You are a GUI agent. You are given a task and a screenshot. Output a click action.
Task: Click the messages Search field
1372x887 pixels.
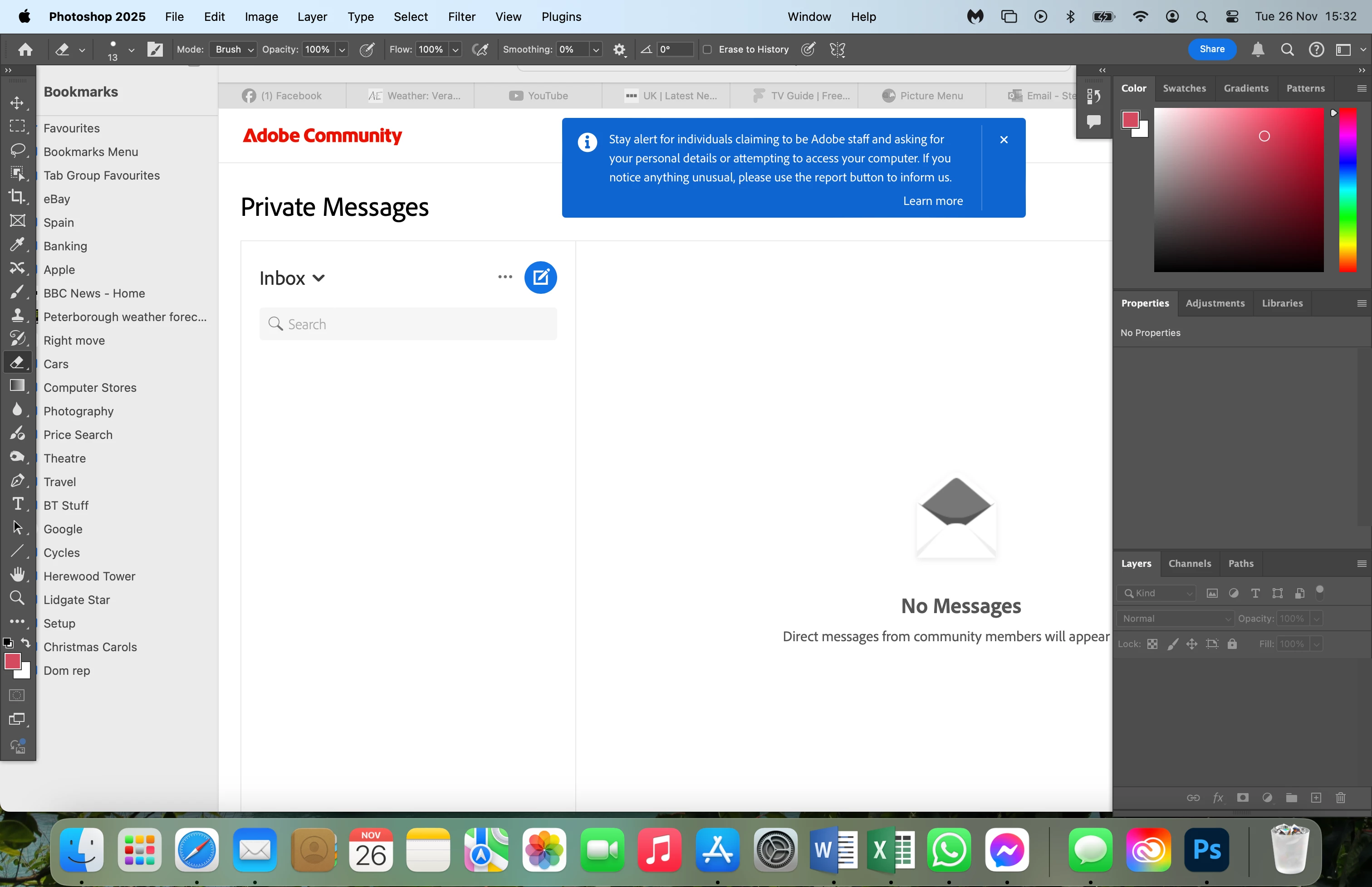408,324
